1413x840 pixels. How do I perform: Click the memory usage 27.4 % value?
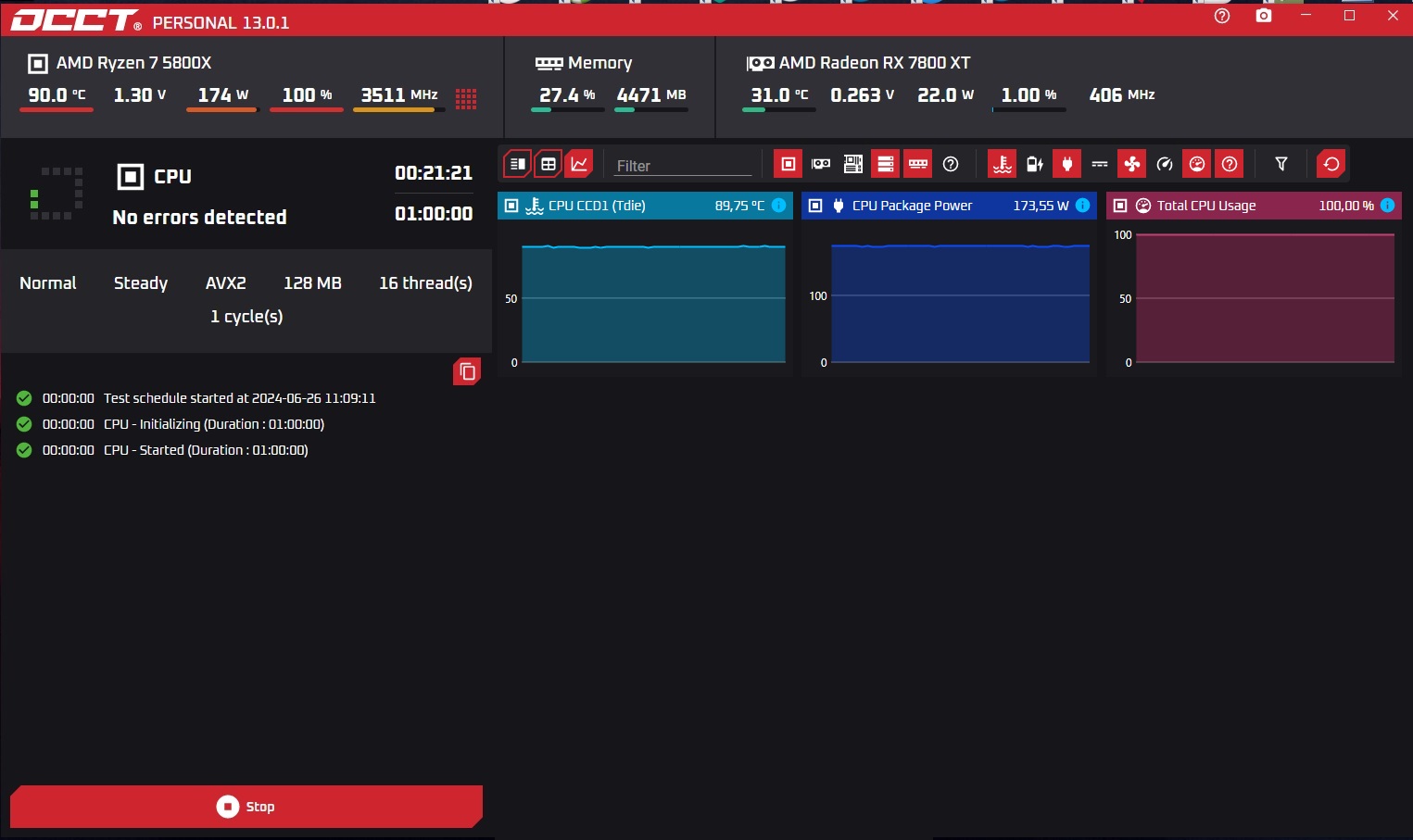pos(567,95)
